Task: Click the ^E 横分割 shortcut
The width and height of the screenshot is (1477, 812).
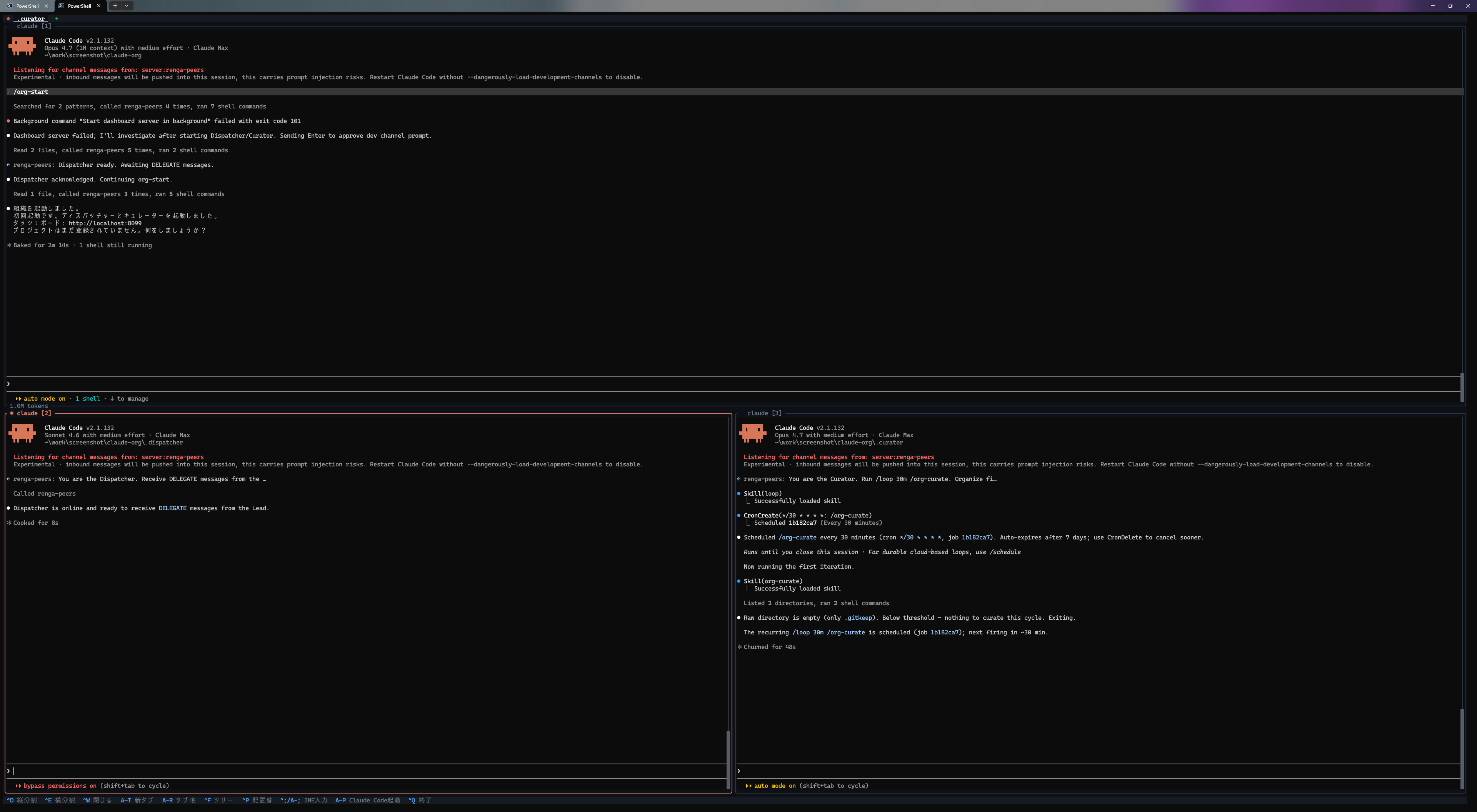Action: [60, 800]
